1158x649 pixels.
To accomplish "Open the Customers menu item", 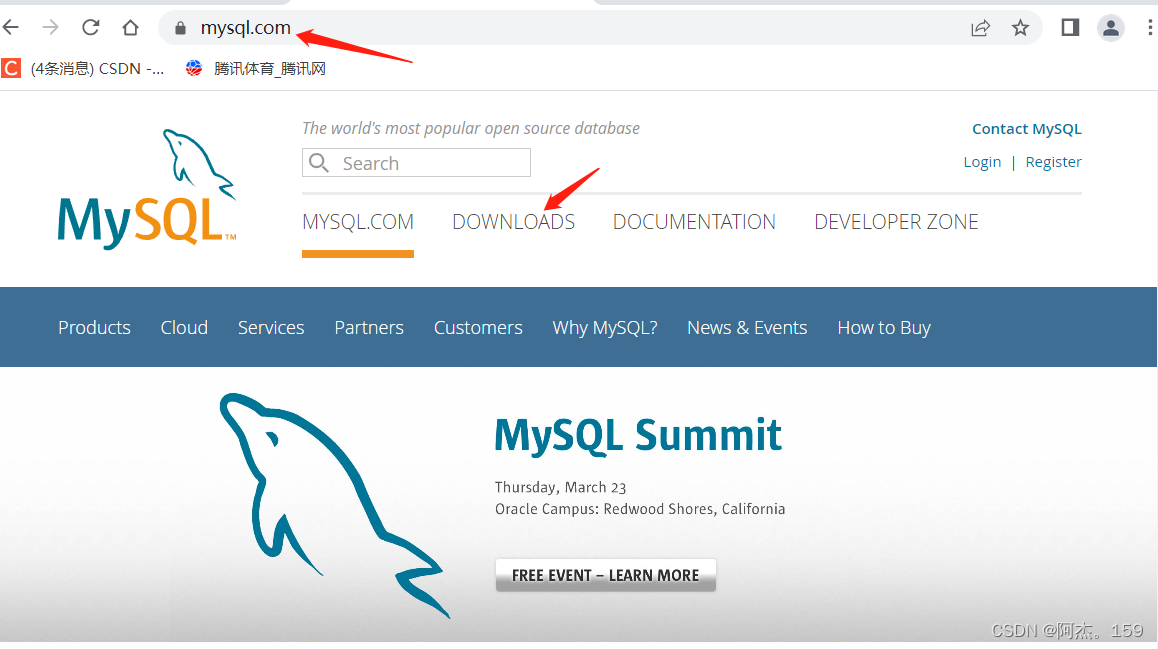I will 478,328.
